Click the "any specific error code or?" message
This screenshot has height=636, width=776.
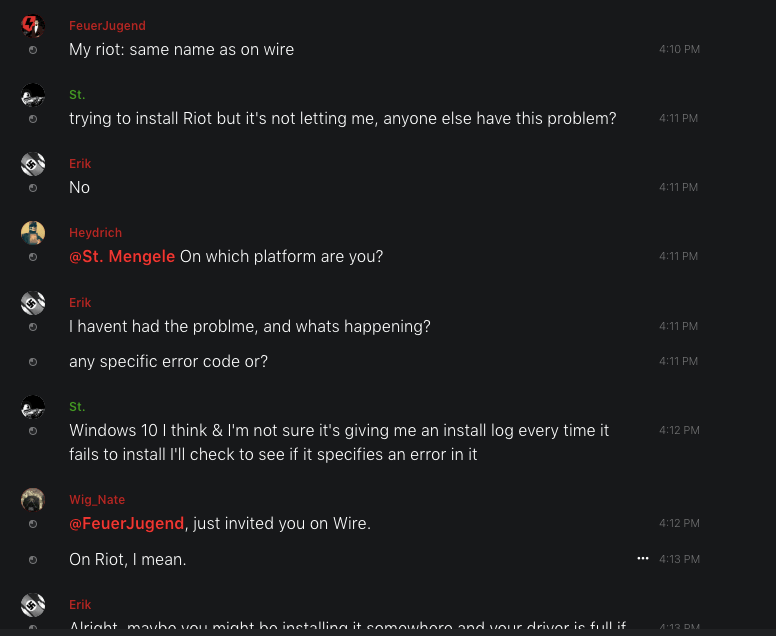click(x=168, y=361)
